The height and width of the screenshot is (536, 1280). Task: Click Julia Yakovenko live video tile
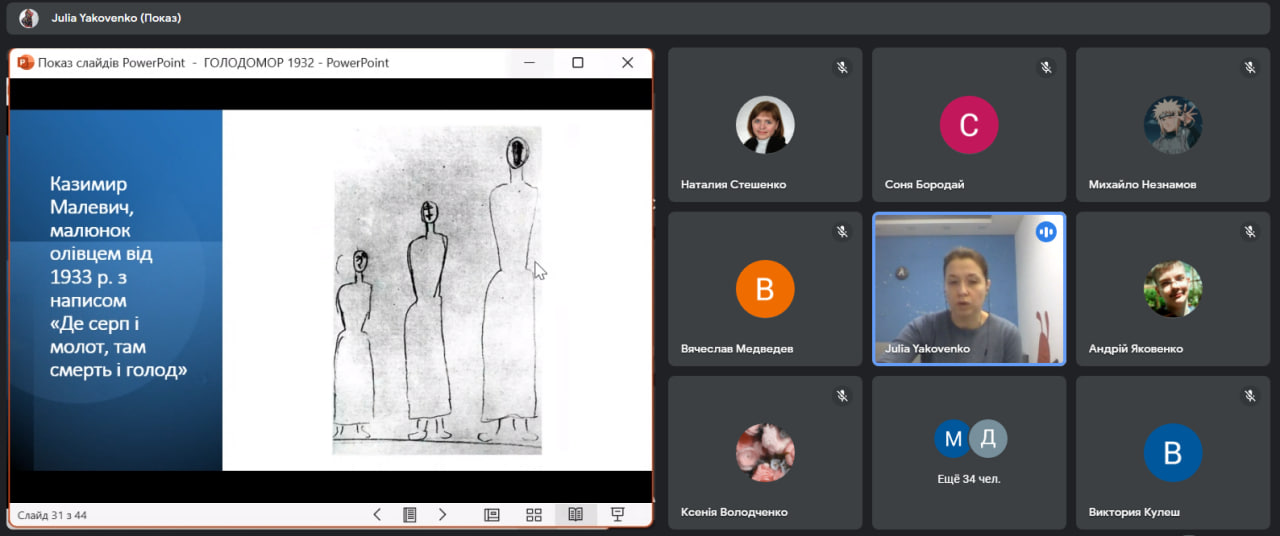(x=969, y=289)
